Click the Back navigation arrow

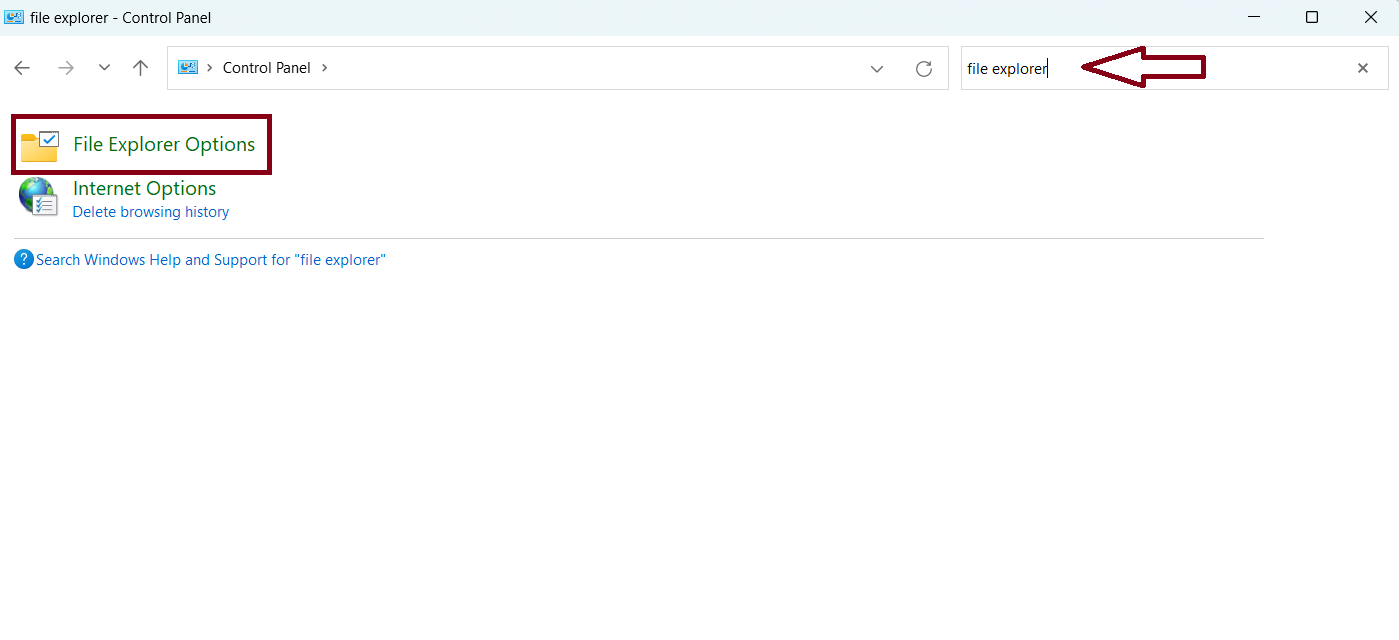[x=22, y=68]
